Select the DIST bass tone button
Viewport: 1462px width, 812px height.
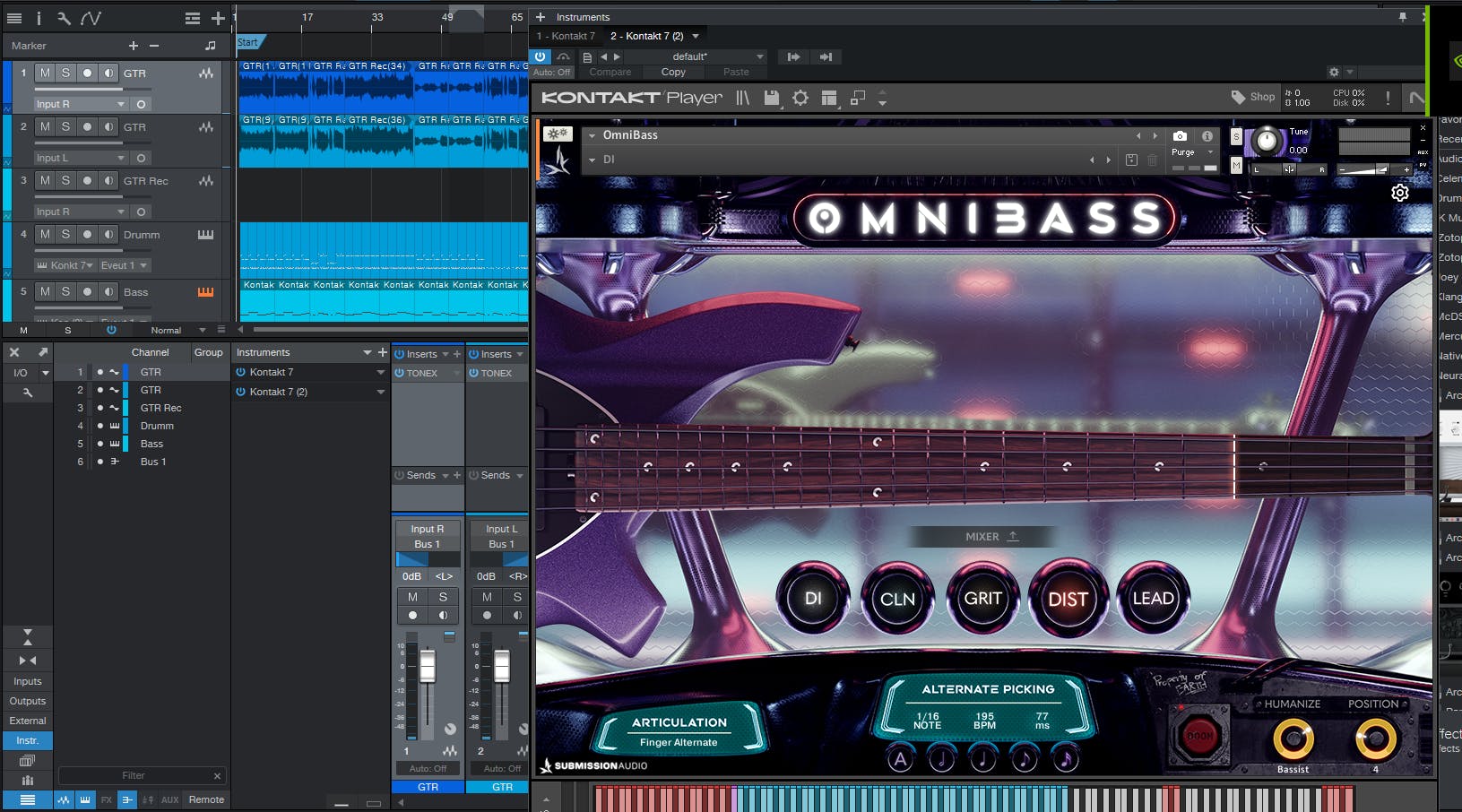pyautogui.click(x=1068, y=599)
